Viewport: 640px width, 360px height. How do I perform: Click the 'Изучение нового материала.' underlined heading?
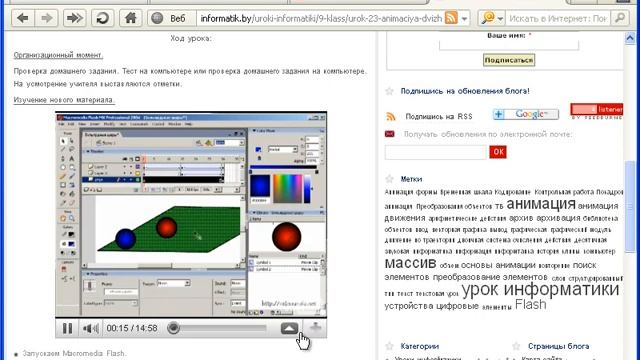click(x=64, y=100)
